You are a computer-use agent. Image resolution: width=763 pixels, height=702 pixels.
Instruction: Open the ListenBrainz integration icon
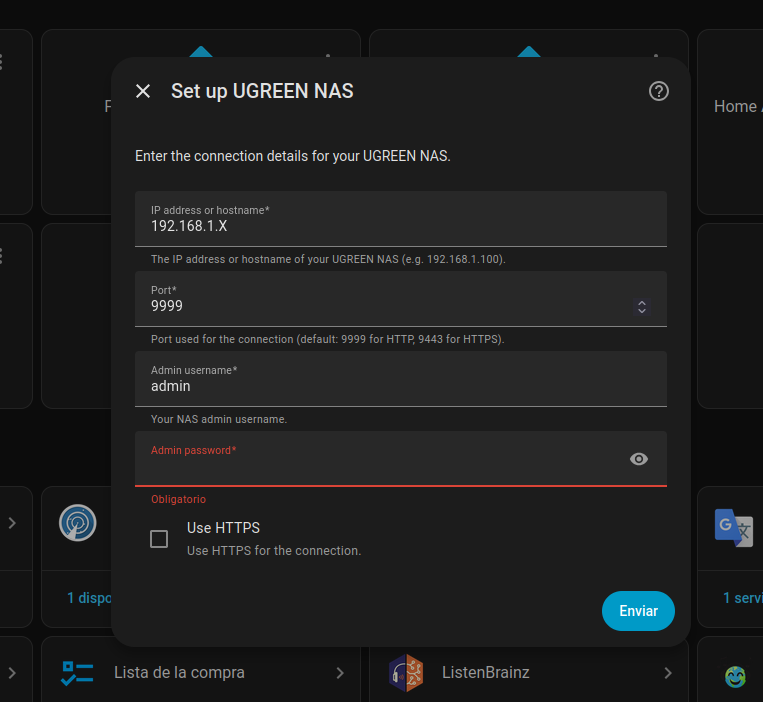pyautogui.click(x=406, y=673)
